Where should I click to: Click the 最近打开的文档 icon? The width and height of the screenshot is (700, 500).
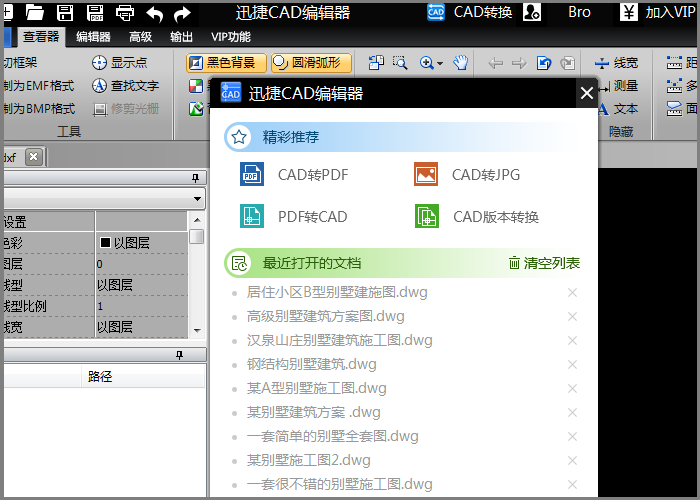239,263
